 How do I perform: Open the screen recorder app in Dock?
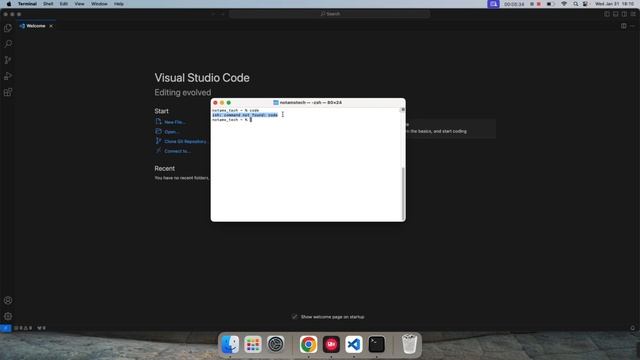click(331, 344)
